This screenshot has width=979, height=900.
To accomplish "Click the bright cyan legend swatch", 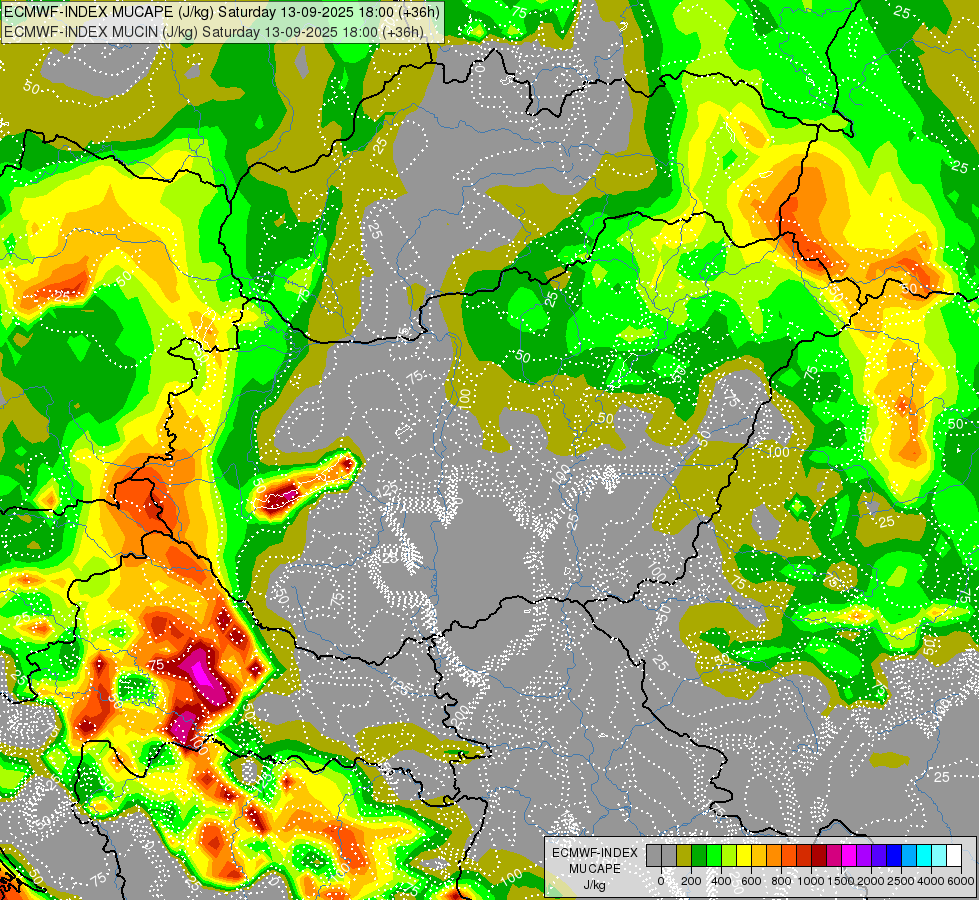I will coord(924,856).
